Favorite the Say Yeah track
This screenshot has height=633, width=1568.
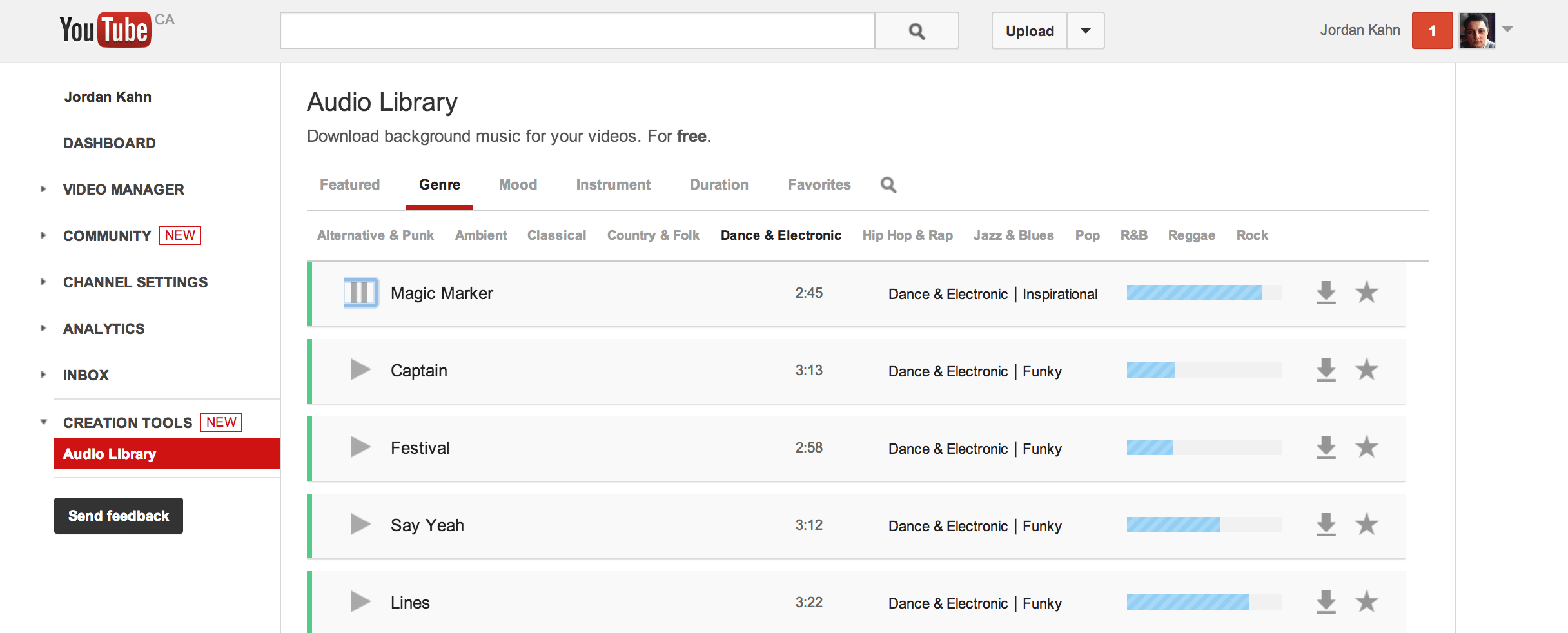pyautogui.click(x=1367, y=525)
